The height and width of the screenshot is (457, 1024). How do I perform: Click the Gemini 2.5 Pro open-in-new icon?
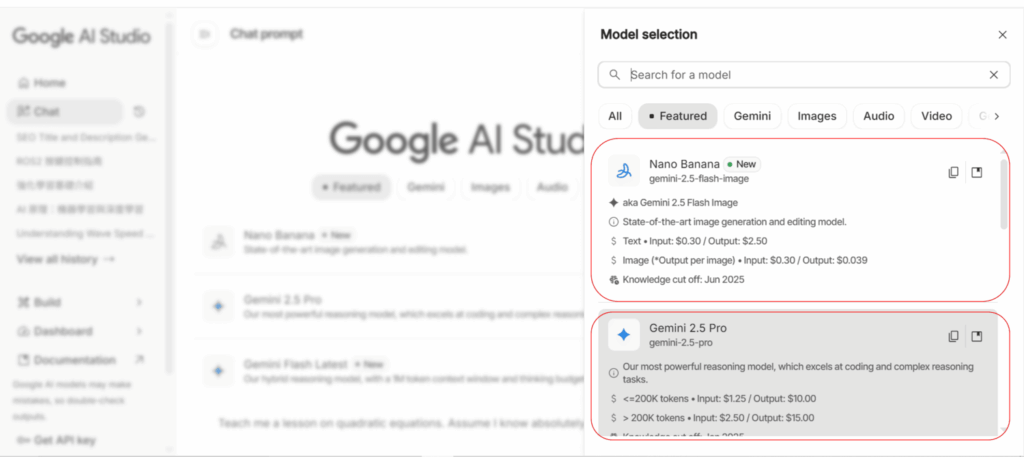(x=977, y=336)
